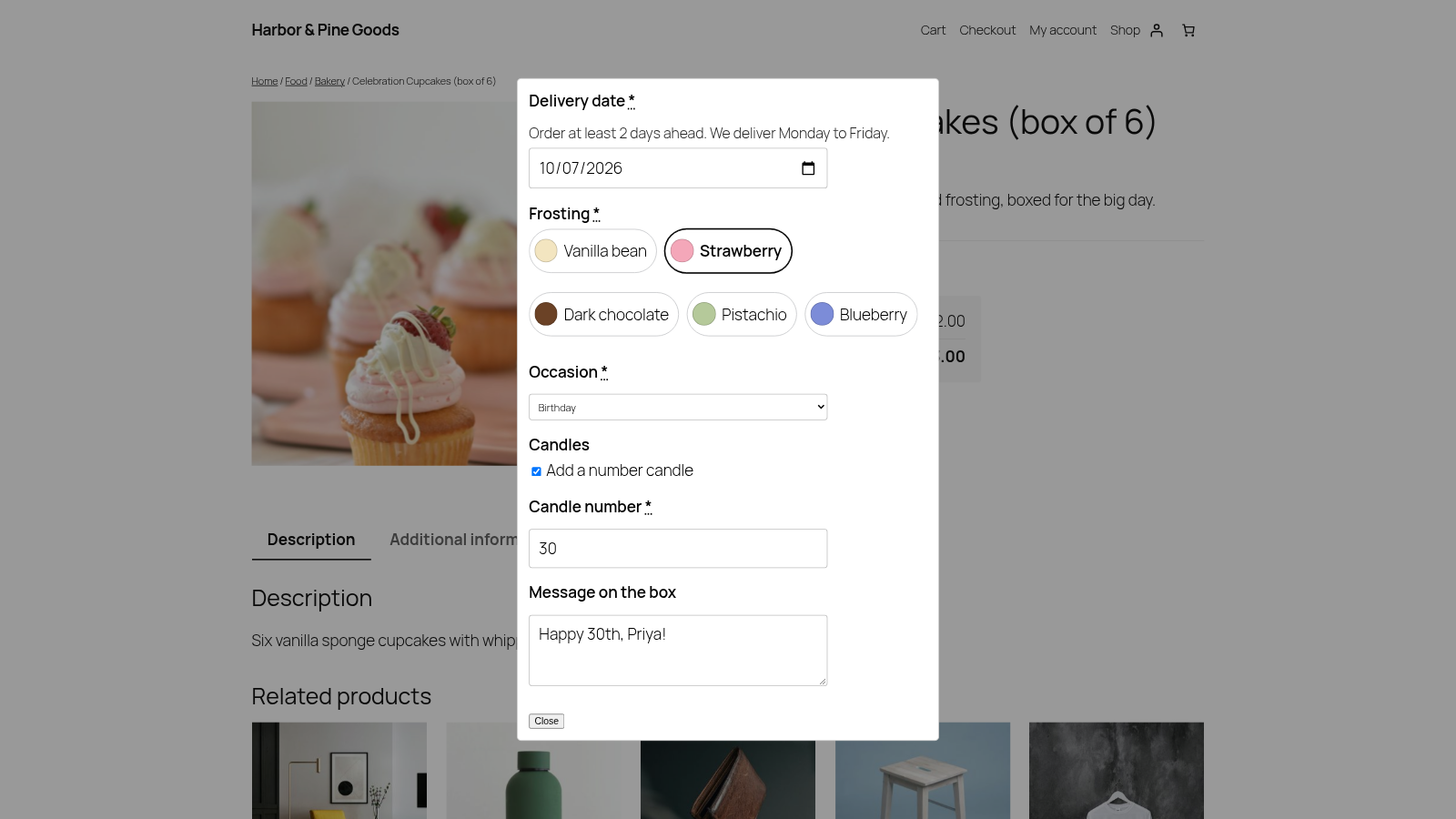The width and height of the screenshot is (1456, 819).
Task: Follow the Food breadcrumb link
Action: point(296,81)
